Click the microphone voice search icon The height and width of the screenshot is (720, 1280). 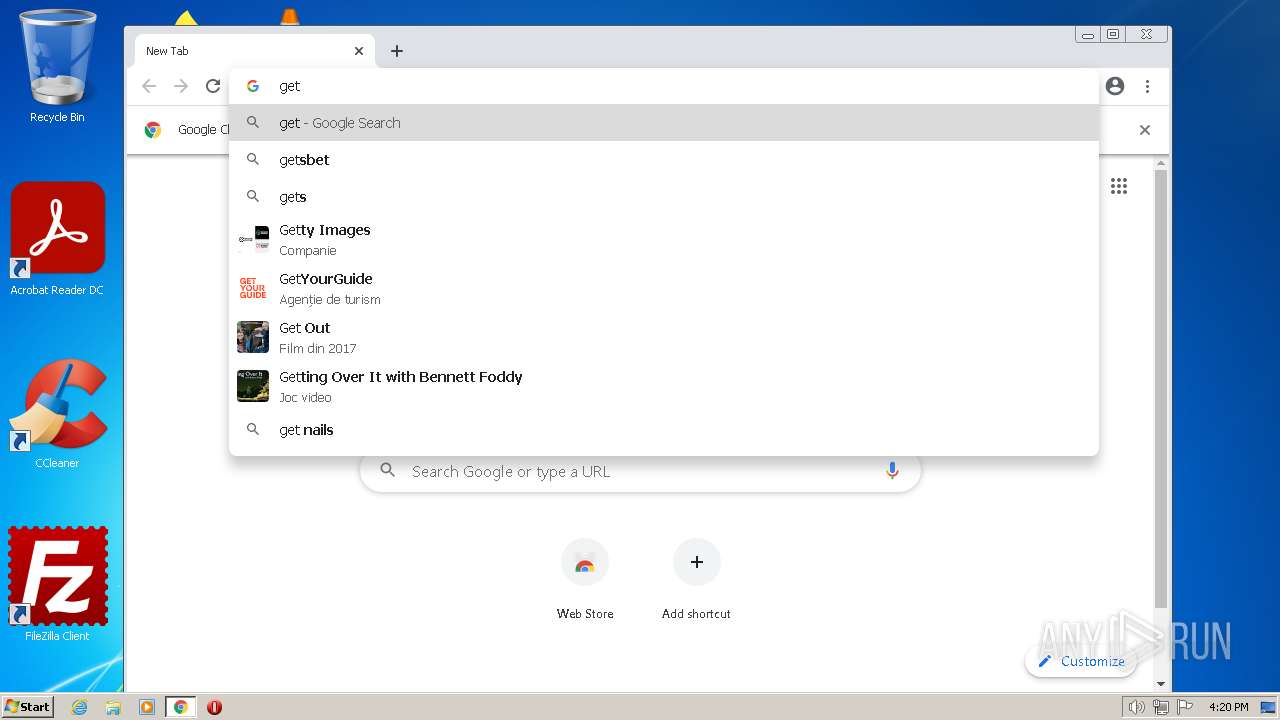coord(892,472)
